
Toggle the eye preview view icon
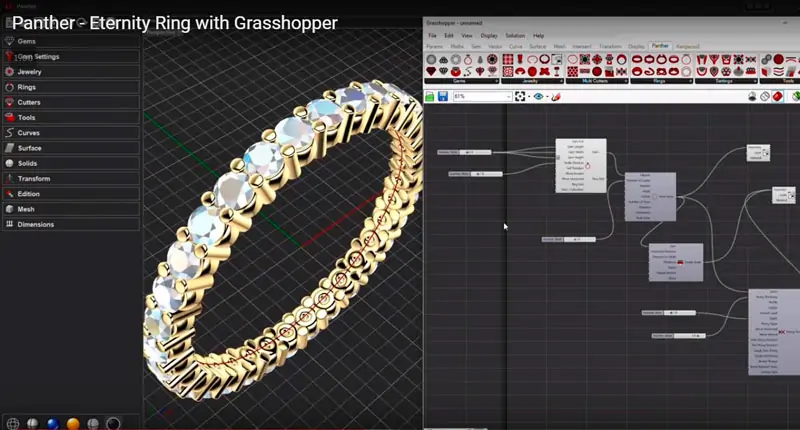coord(538,96)
